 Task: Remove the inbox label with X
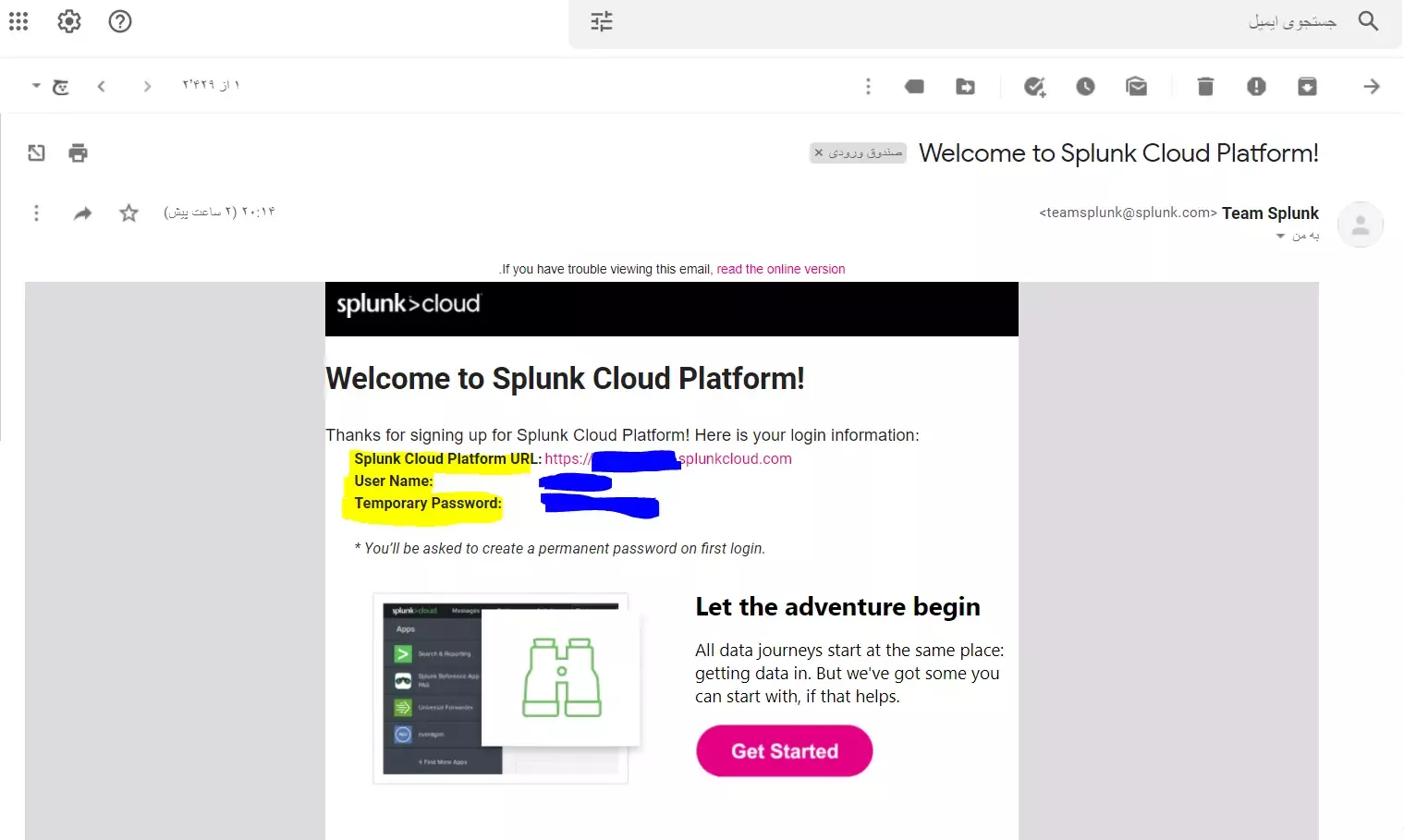tap(819, 152)
